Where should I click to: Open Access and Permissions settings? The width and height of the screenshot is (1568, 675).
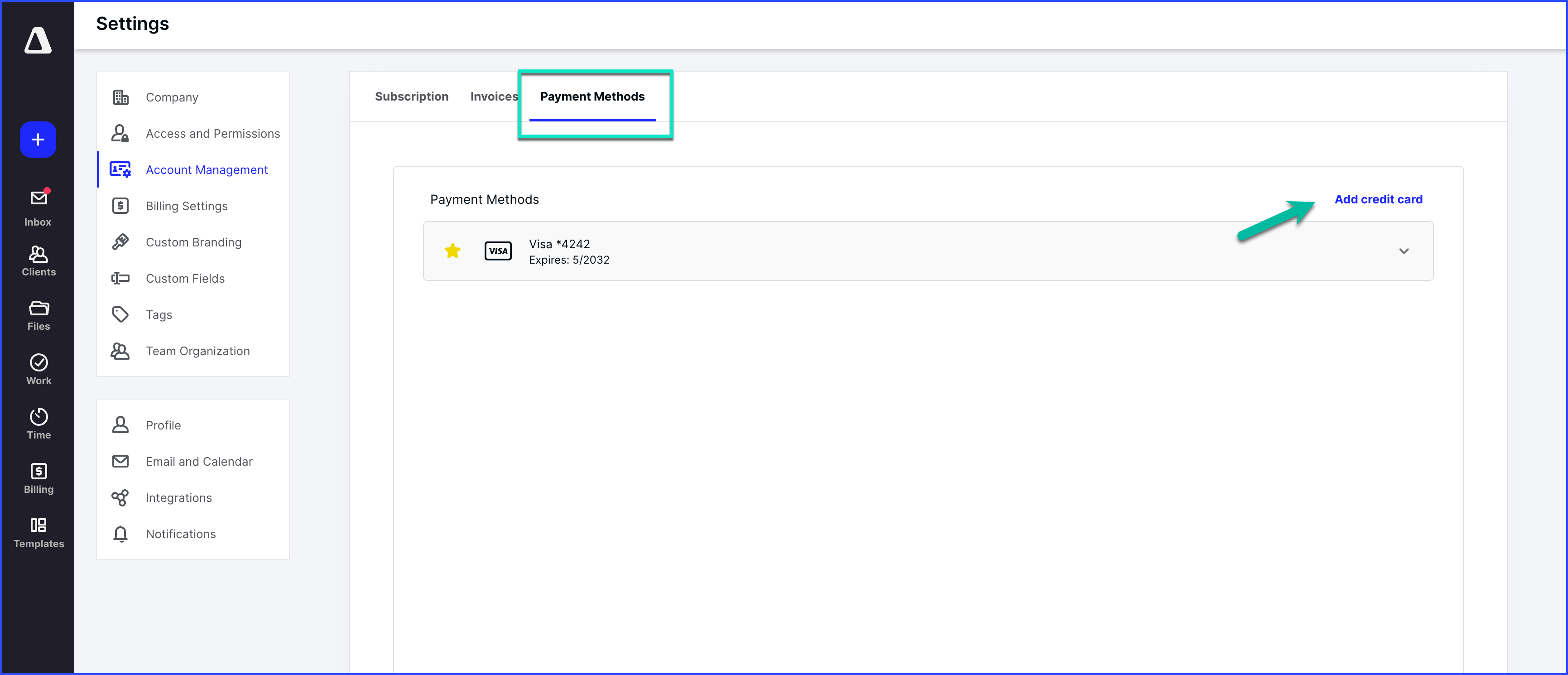point(212,133)
